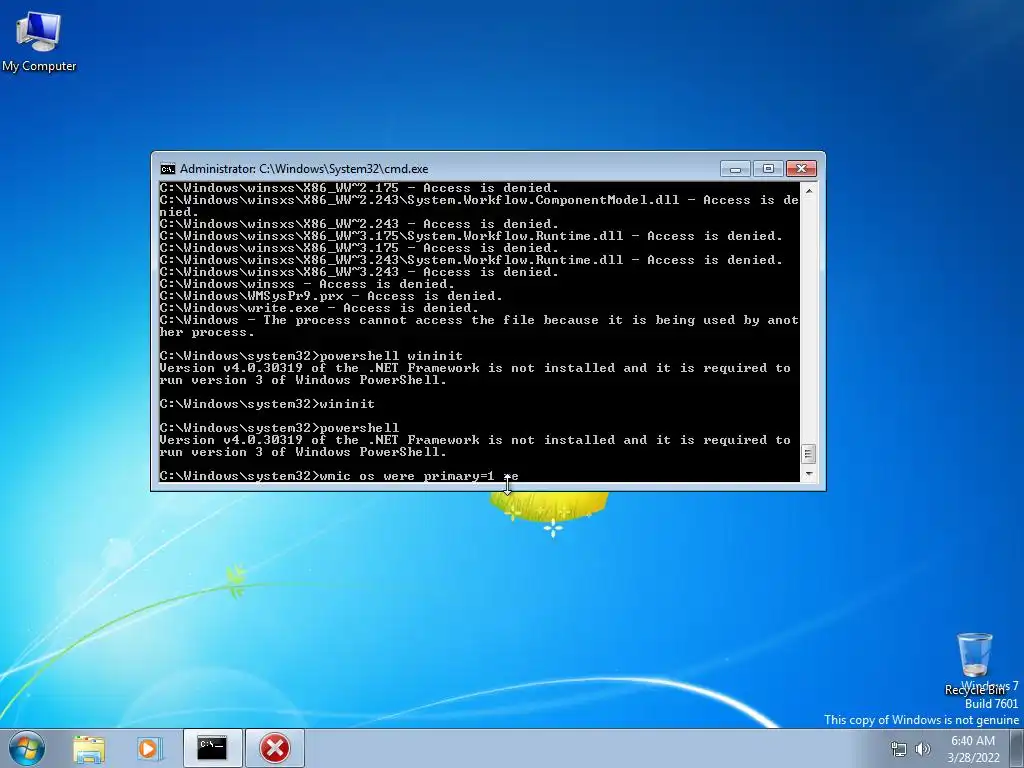Open the volume speaker tray icon
The image size is (1024, 768).
(923, 749)
